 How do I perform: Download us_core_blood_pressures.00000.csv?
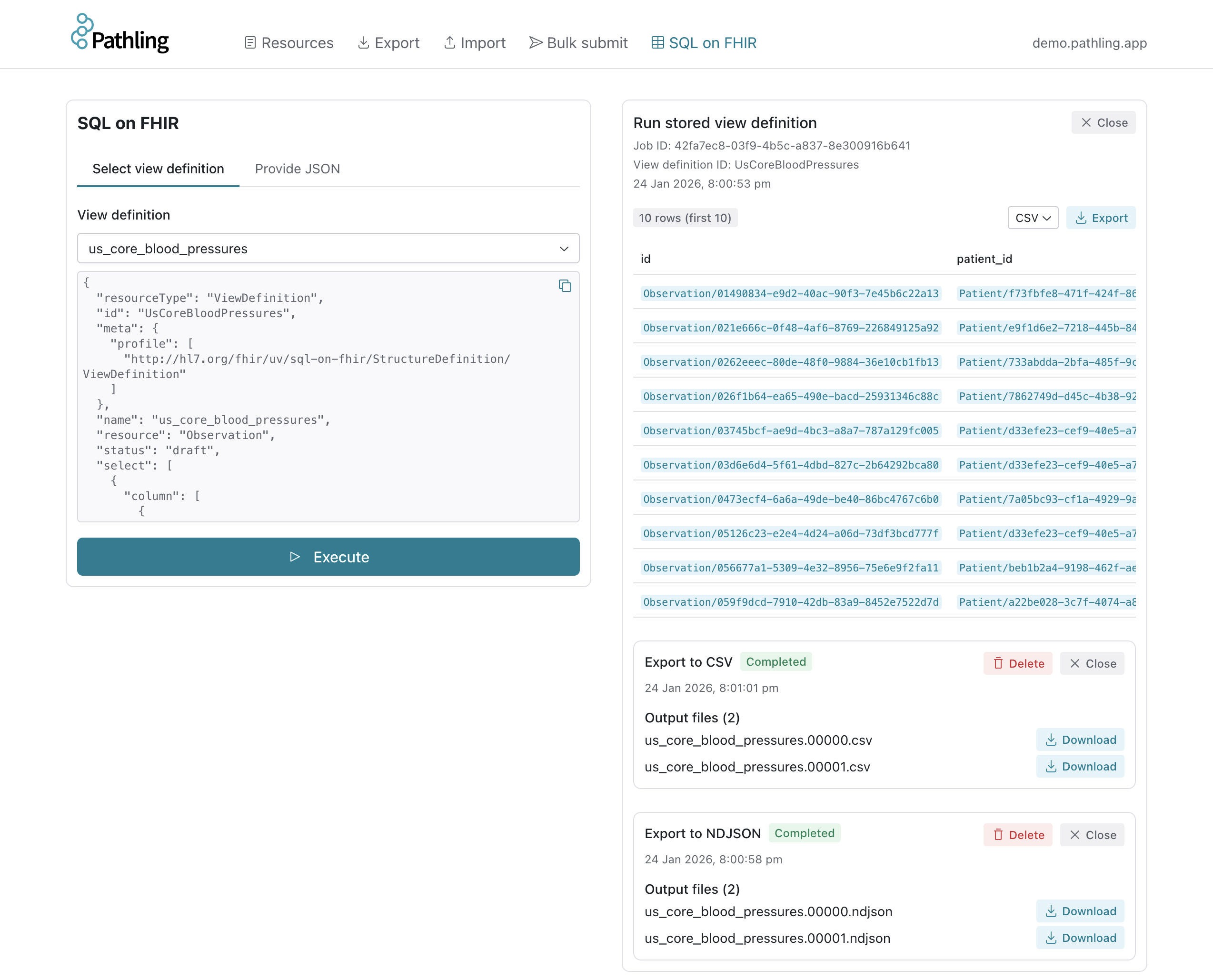coord(1080,740)
